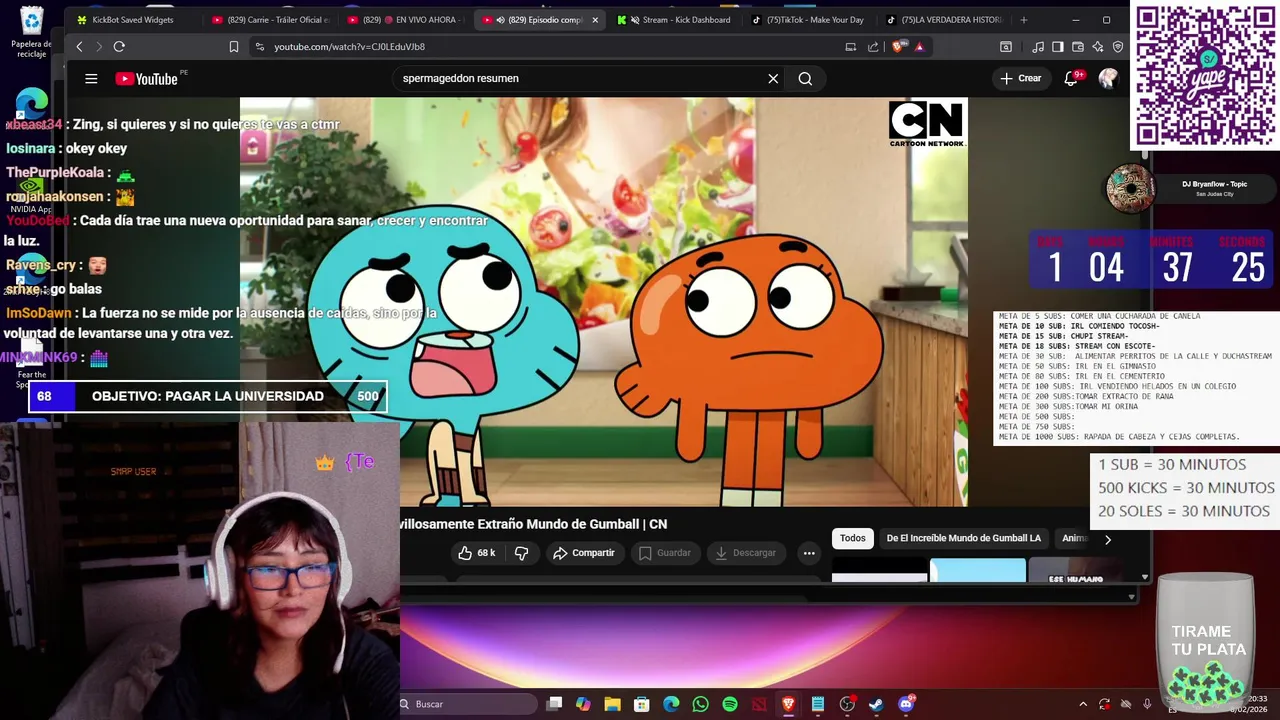1280x720 pixels.
Task: Unmute the Stream - Kick Dashboard tab
Action: 635,20
